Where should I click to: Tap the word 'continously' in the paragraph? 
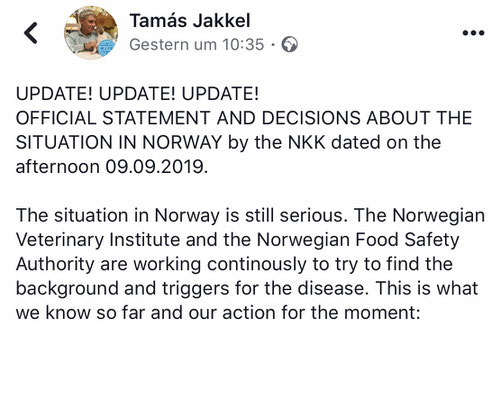click(257, 264)
